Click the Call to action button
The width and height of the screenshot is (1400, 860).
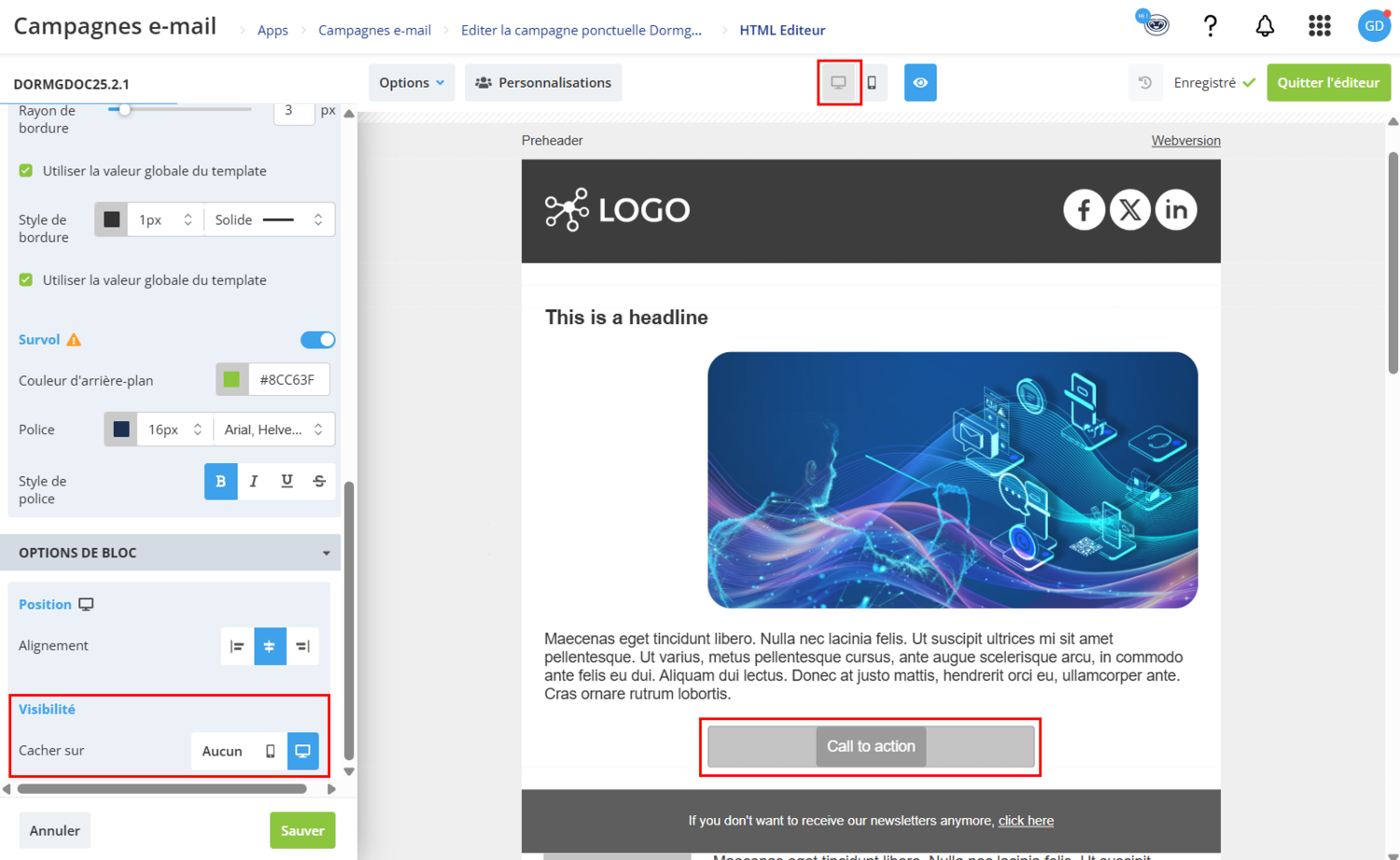tap(871, 746)
